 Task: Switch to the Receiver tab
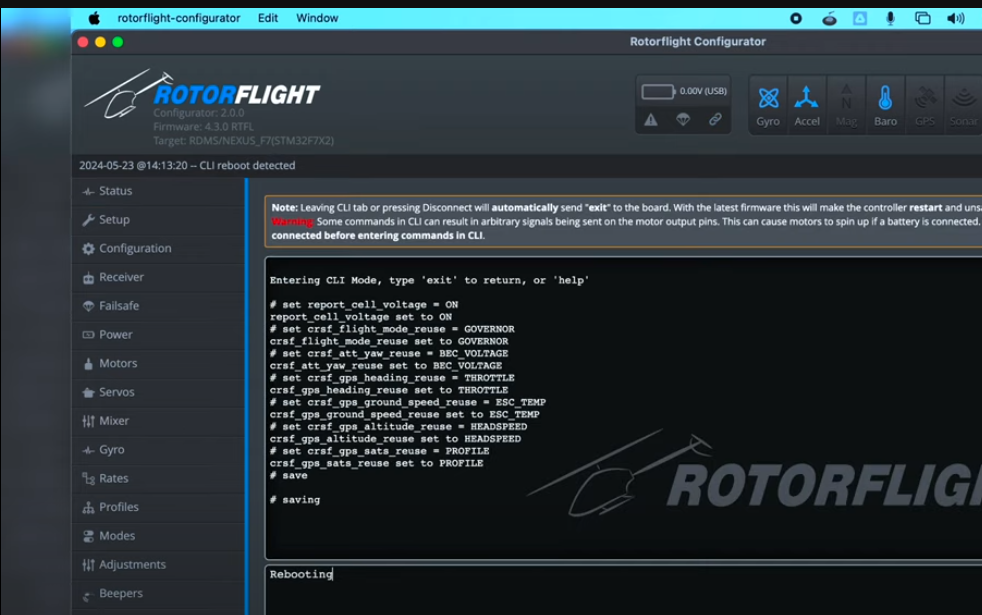click(158, 277)
